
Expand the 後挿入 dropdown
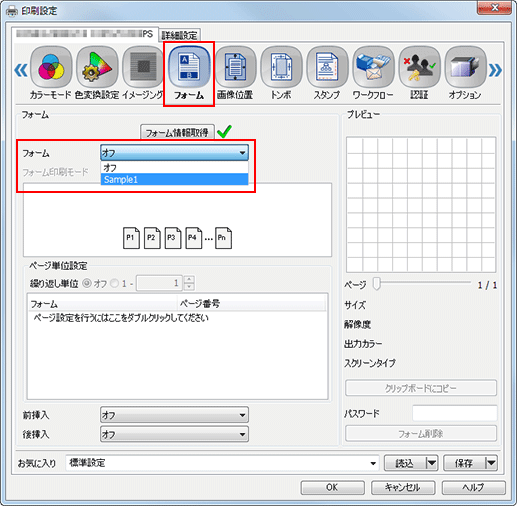click(174, 434)
